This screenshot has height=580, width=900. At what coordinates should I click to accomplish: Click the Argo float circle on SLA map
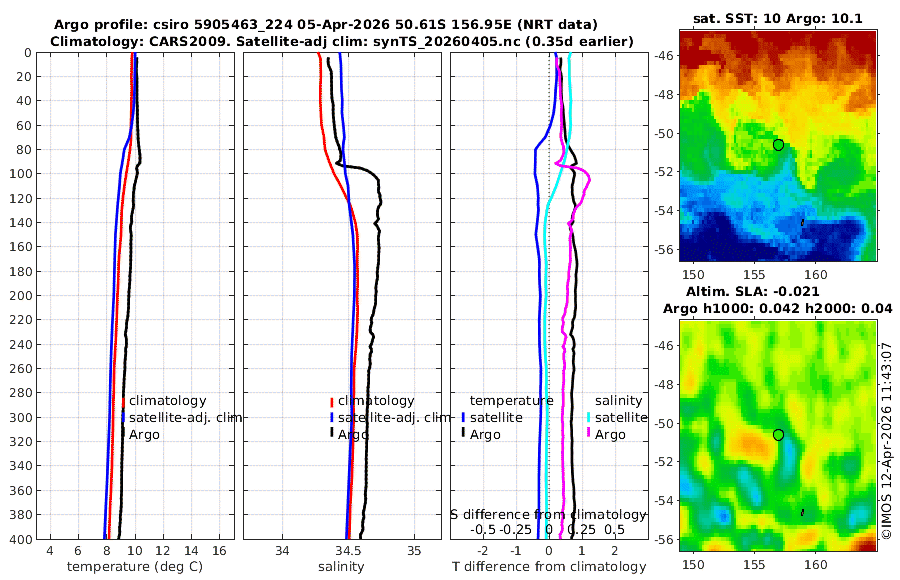point(778,435)
